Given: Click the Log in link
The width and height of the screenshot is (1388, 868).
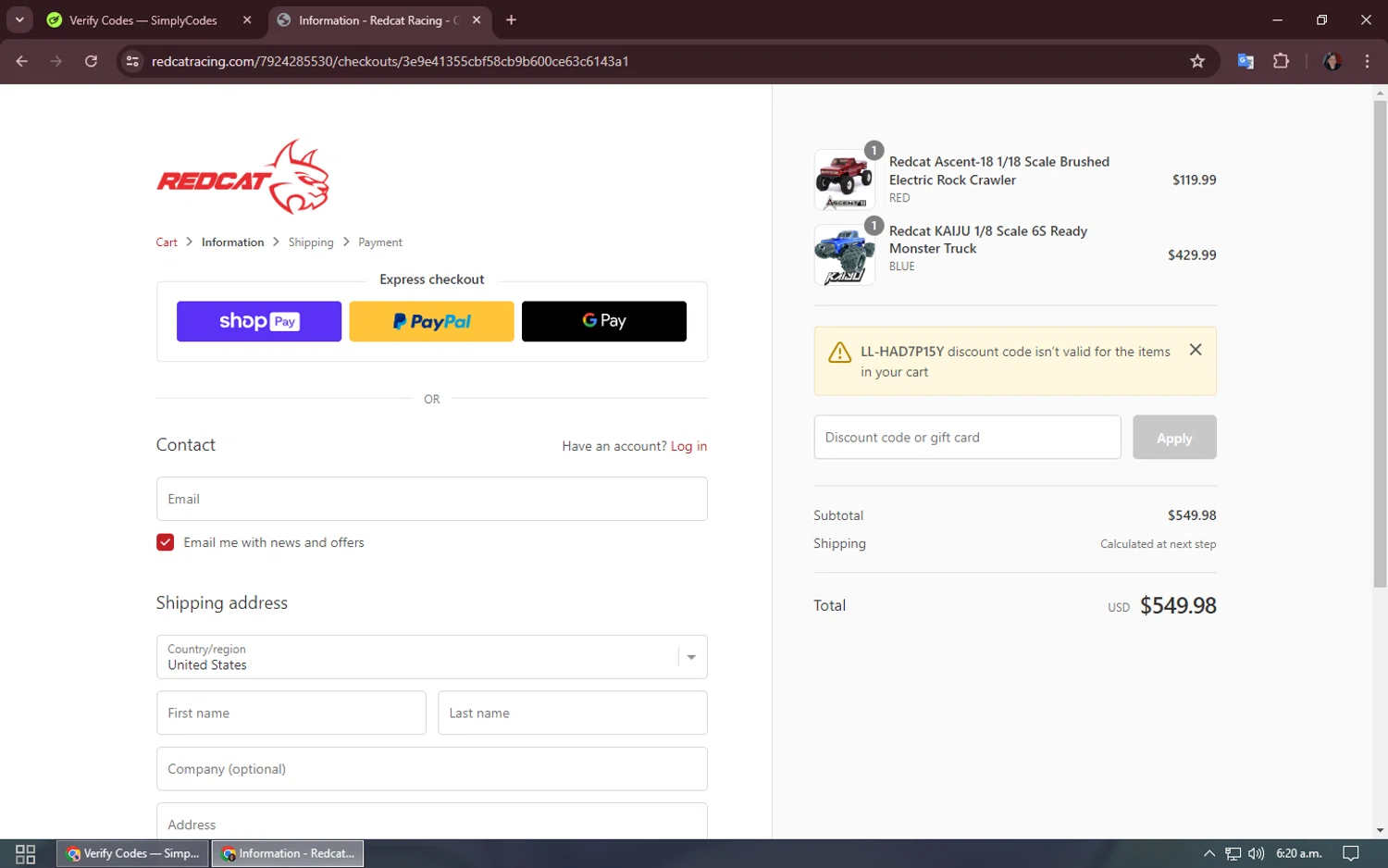Looking at the screenshot, I should 688,446.
